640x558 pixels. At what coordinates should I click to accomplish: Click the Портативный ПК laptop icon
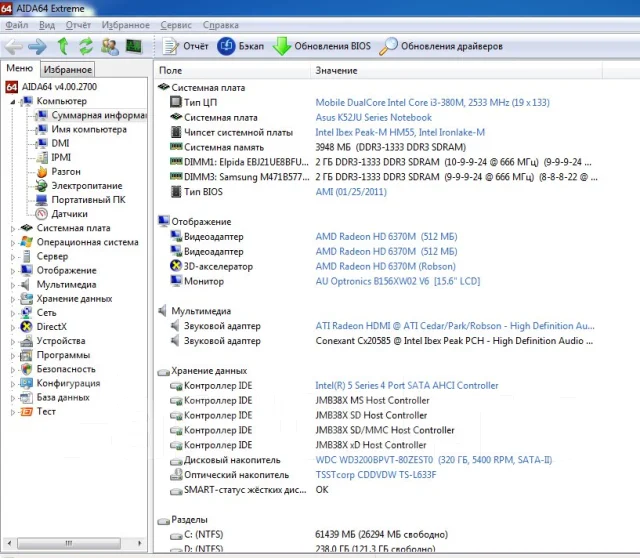(41, 200)
